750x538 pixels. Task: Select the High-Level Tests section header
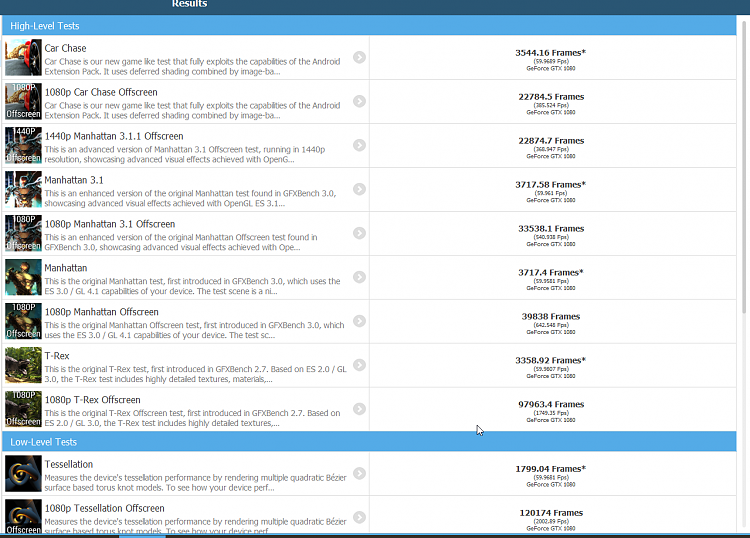tap(369, 26)
